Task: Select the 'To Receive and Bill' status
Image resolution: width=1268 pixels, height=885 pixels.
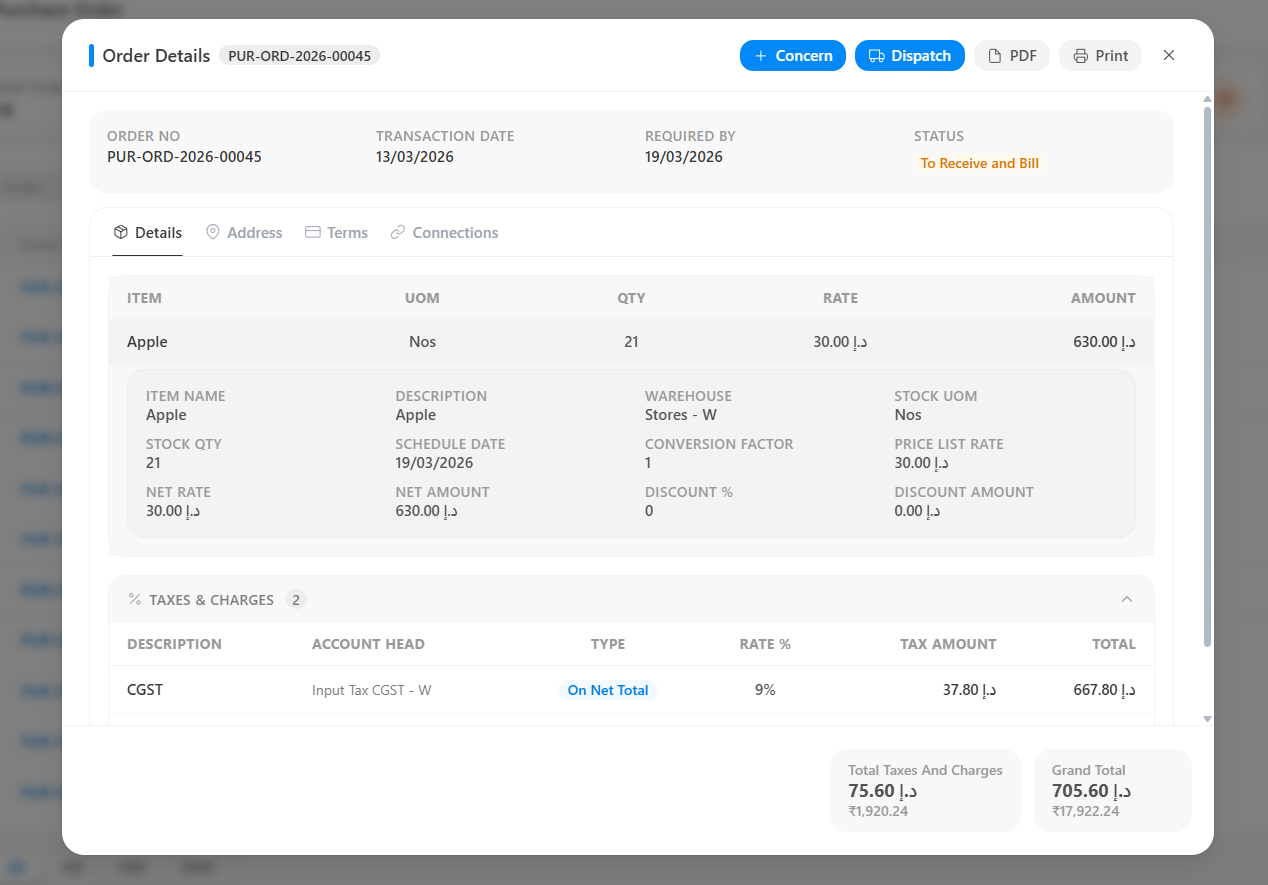Action: [980, 163]
